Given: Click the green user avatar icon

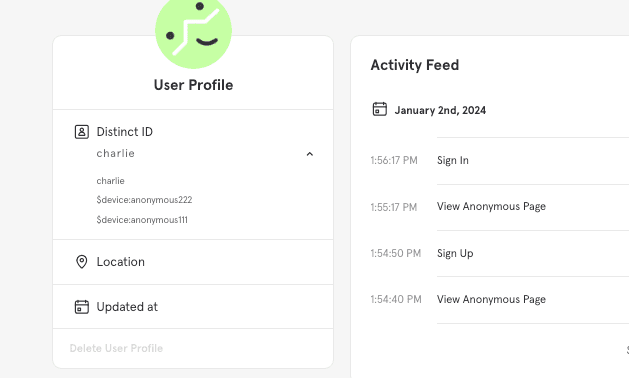Looking at the screenshot, I should click(193, 31).
